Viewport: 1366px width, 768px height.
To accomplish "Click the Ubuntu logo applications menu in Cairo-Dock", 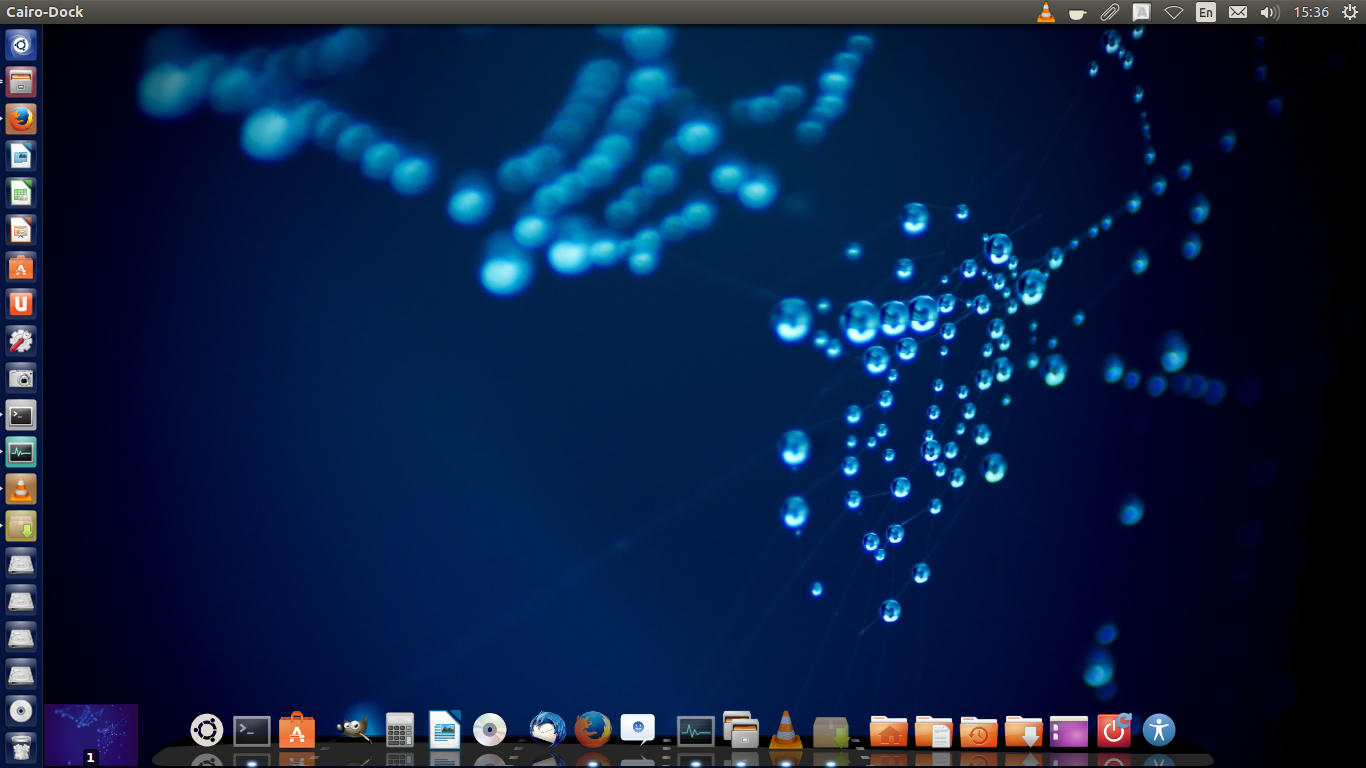I will pyautogui.click(x=207, y=730).
